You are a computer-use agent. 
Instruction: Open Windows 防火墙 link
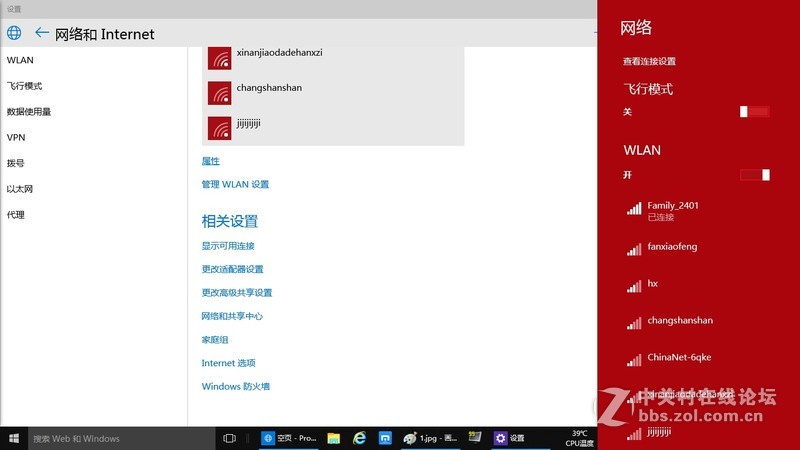pos(236,387)
